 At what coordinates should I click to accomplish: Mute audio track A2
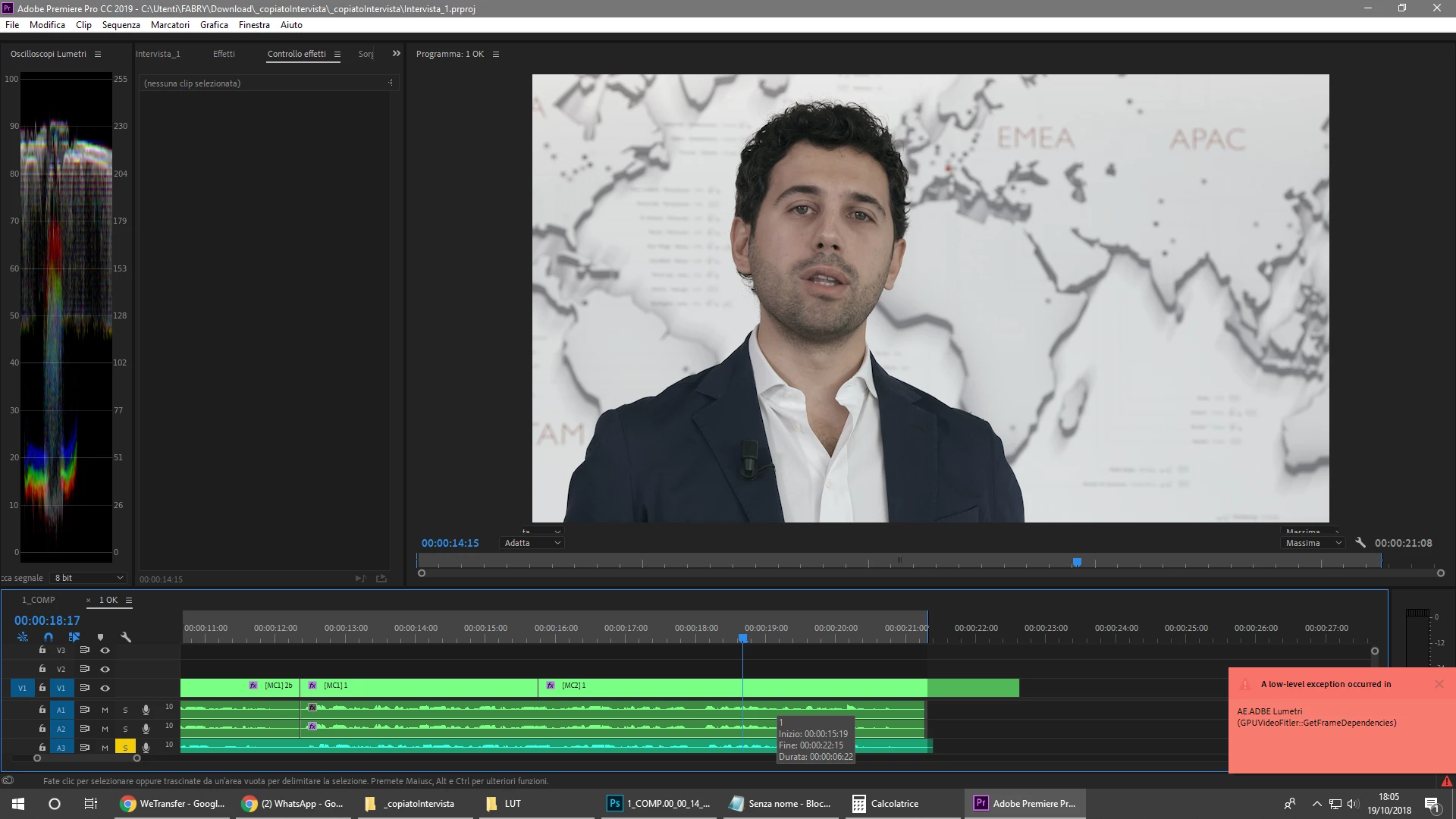click(105, 729)
